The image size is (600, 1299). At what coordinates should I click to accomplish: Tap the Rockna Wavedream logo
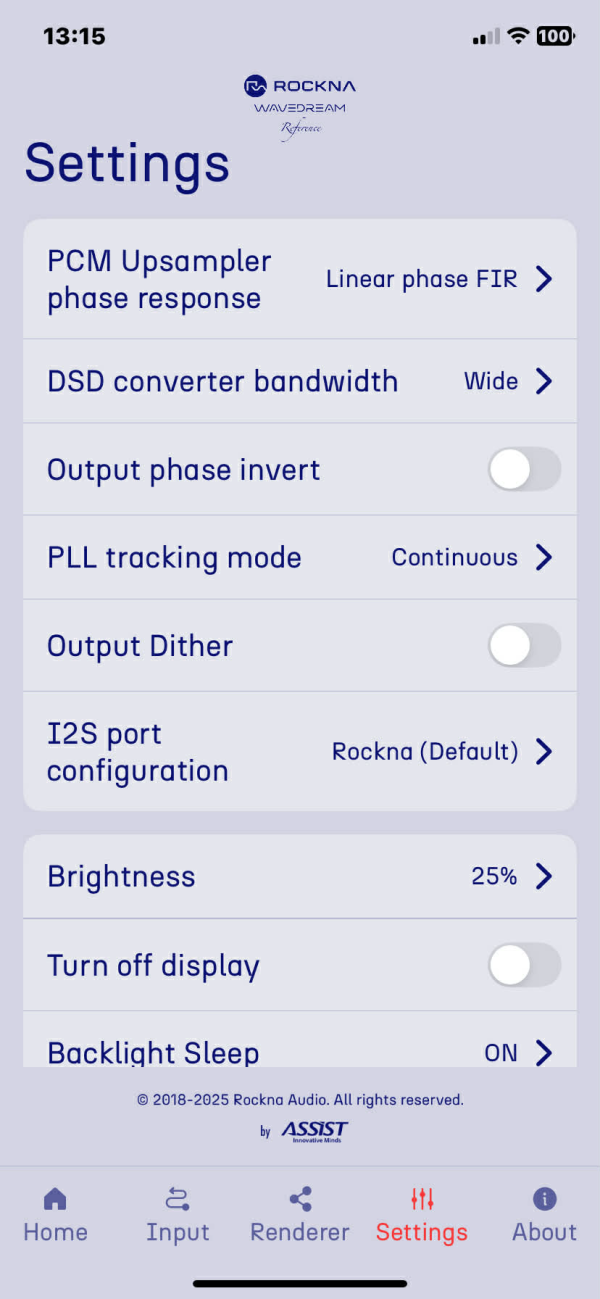(300, 105)
